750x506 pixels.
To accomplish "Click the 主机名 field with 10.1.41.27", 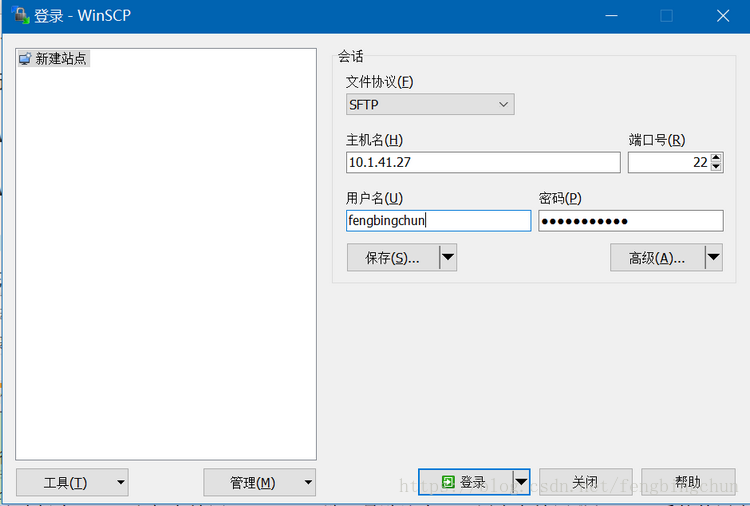I will coord(483,163).
